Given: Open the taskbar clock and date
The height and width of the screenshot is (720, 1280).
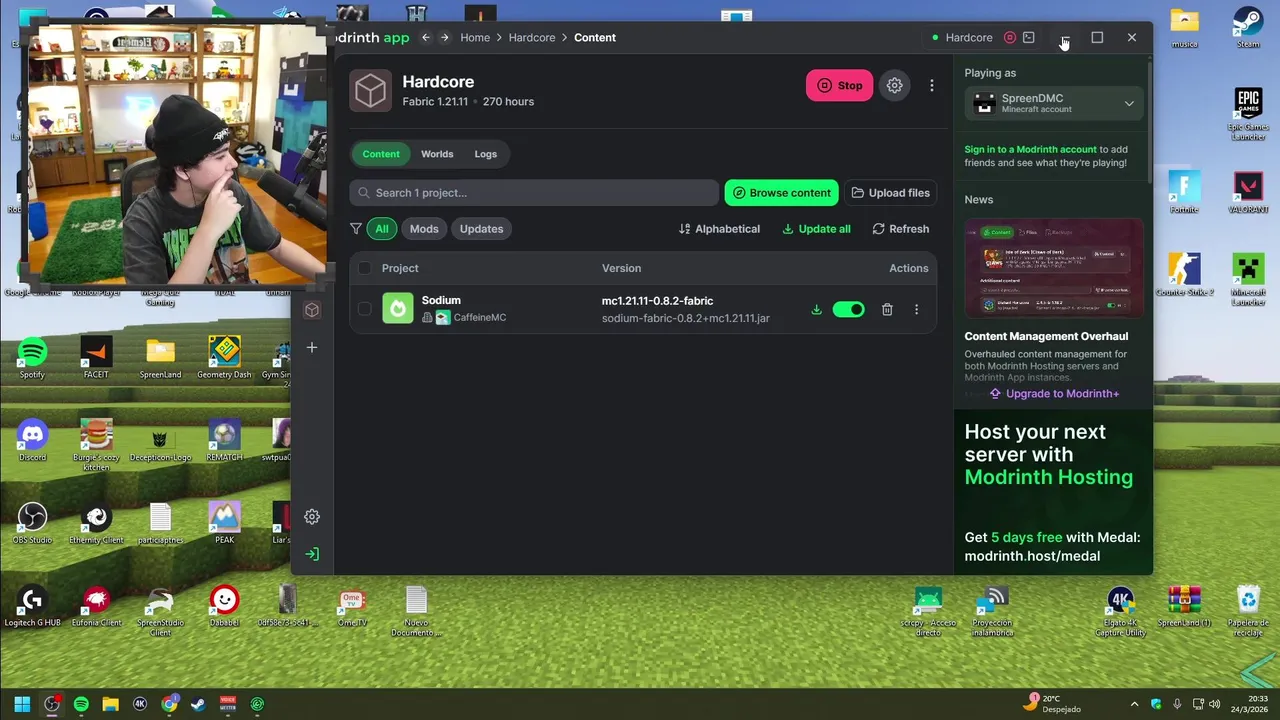Looking at the screenshot, I should pos(1249,704).
